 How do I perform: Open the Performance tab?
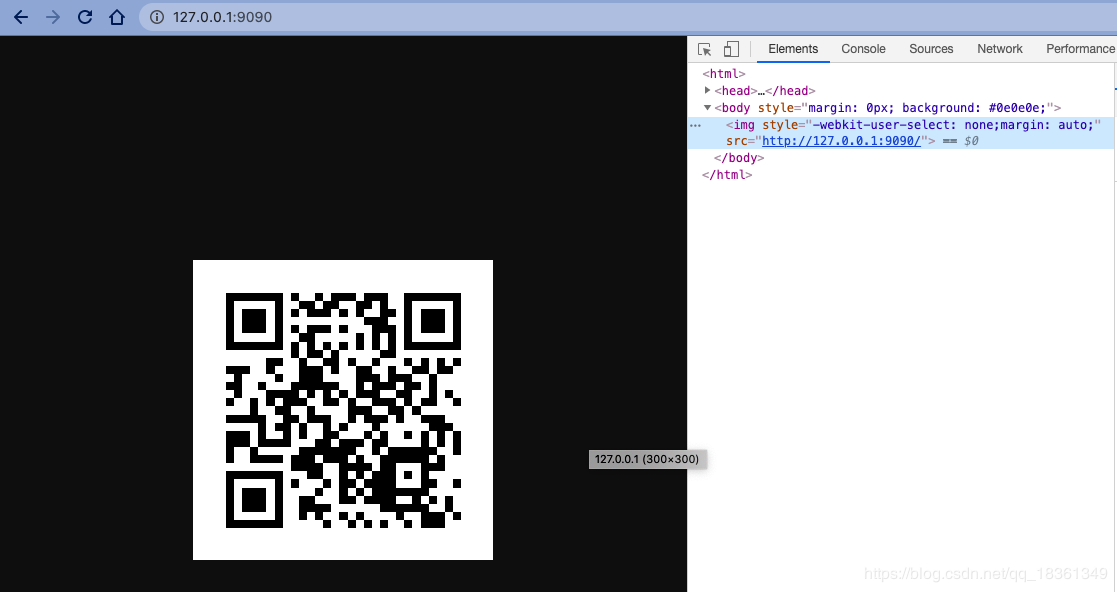1079,49
